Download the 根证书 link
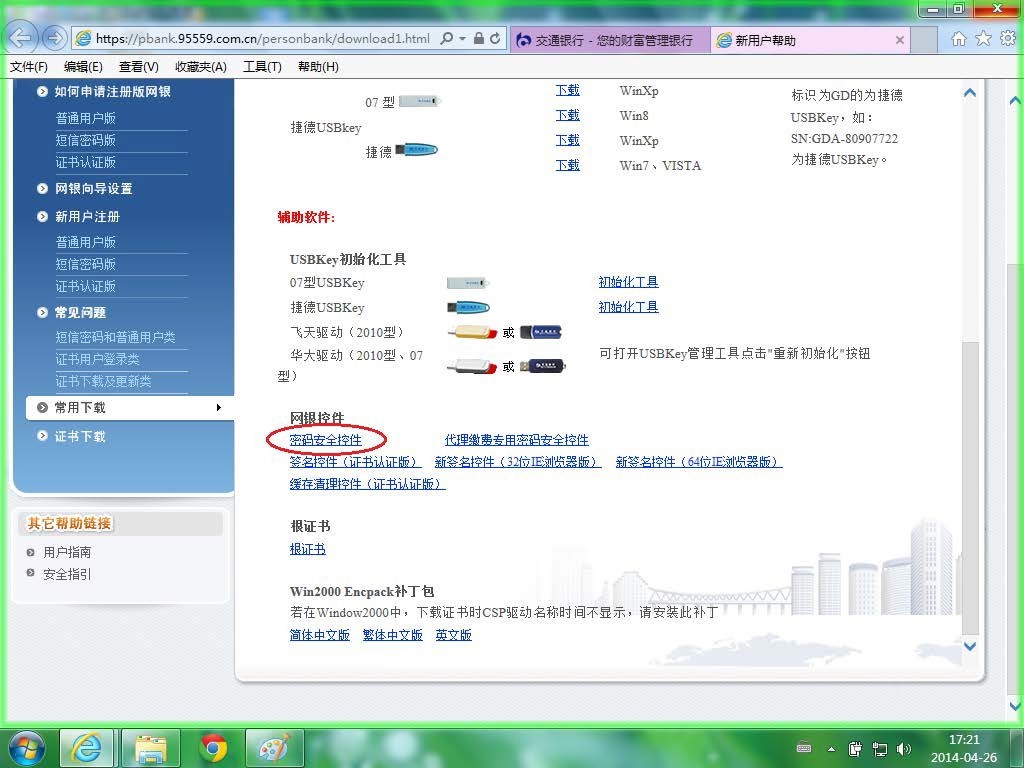1024x768 pixels. coord(308,549)
